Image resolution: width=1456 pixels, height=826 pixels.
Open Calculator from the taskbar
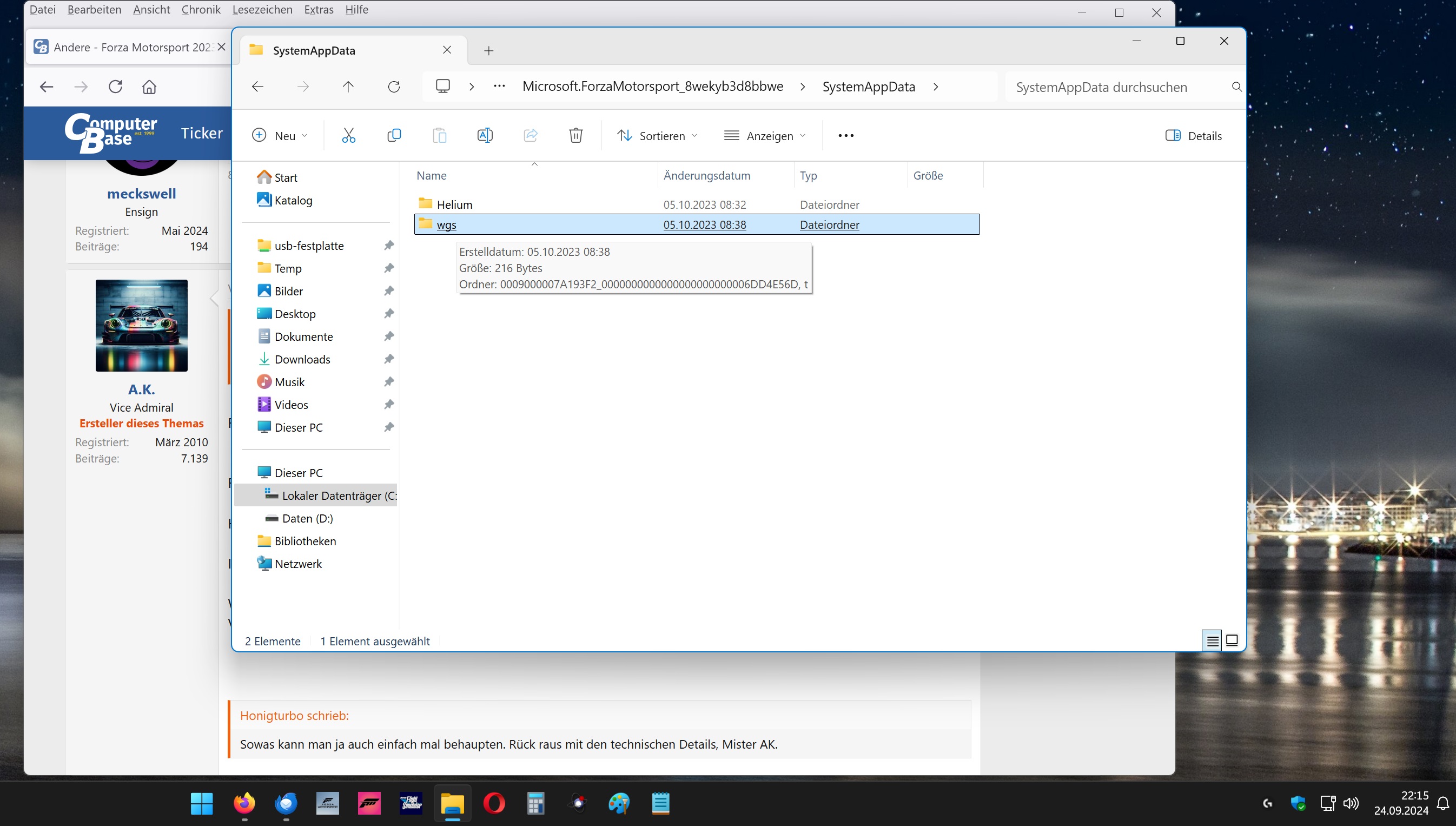pos(535,803)
